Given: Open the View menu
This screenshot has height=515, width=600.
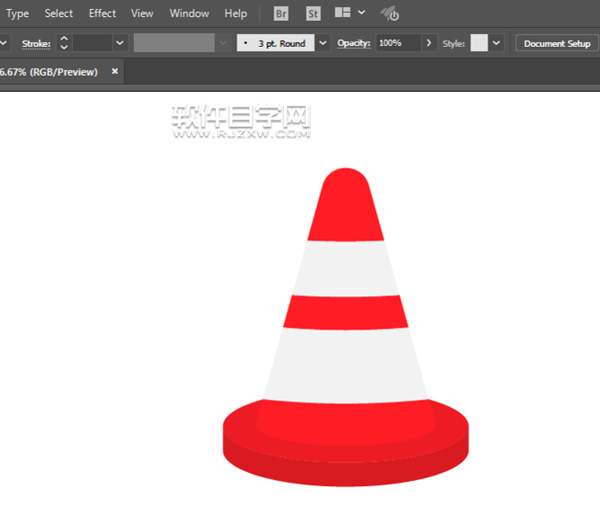Looking at the screenshot, I should pyautogui.click(x=143, y=14).
